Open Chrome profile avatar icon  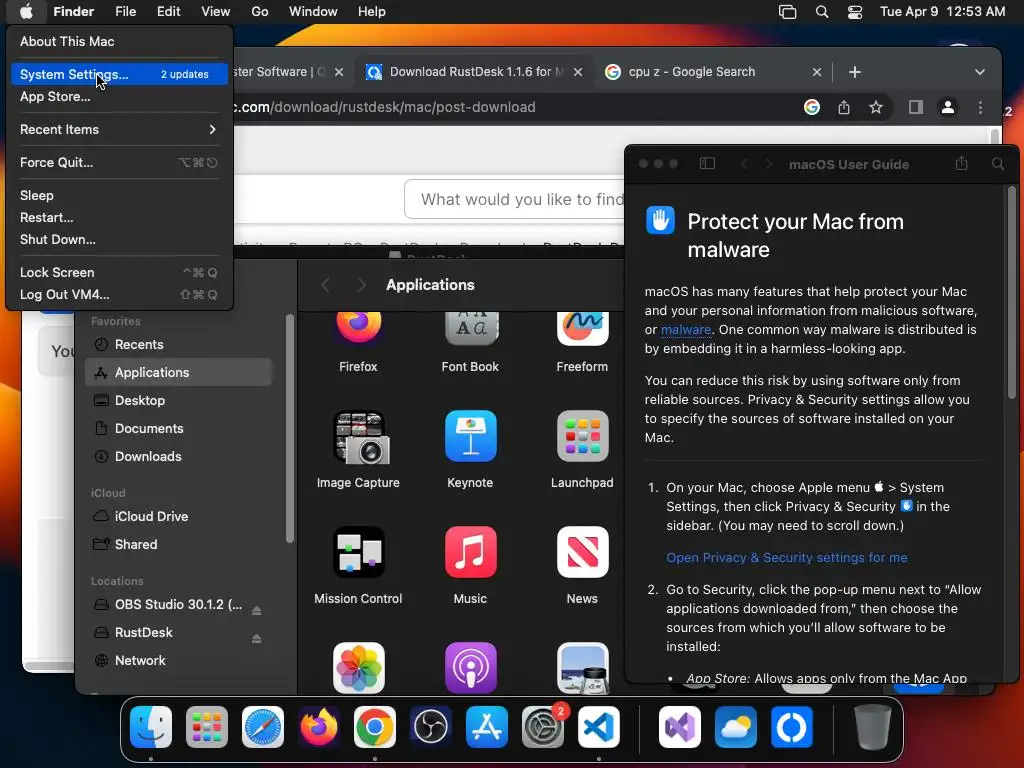[948, 107]
